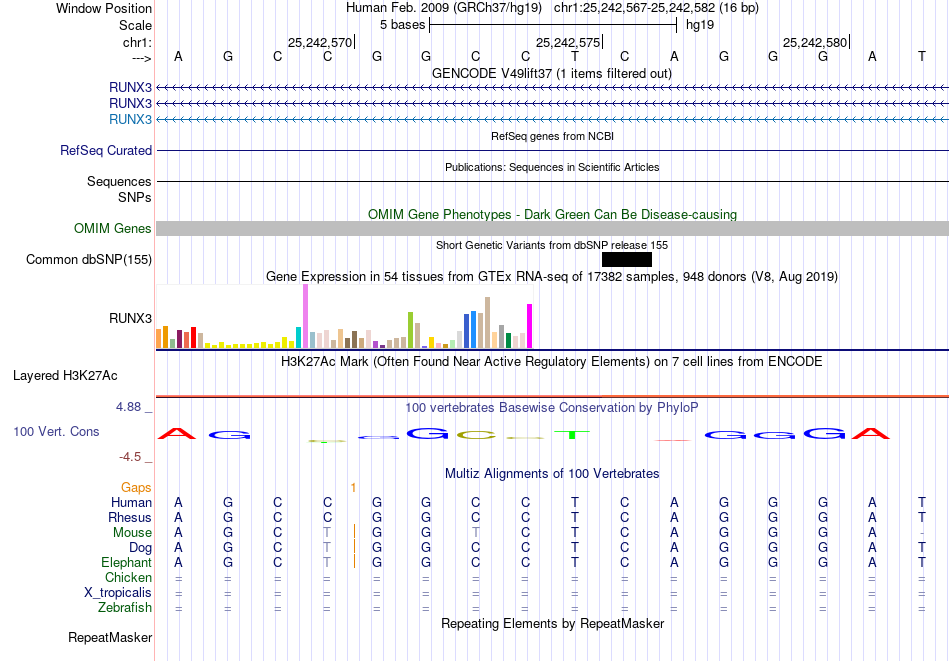Screen dimensions: 950x661
Task: Click the Window Position label
Action: click(x=104, y=8)
